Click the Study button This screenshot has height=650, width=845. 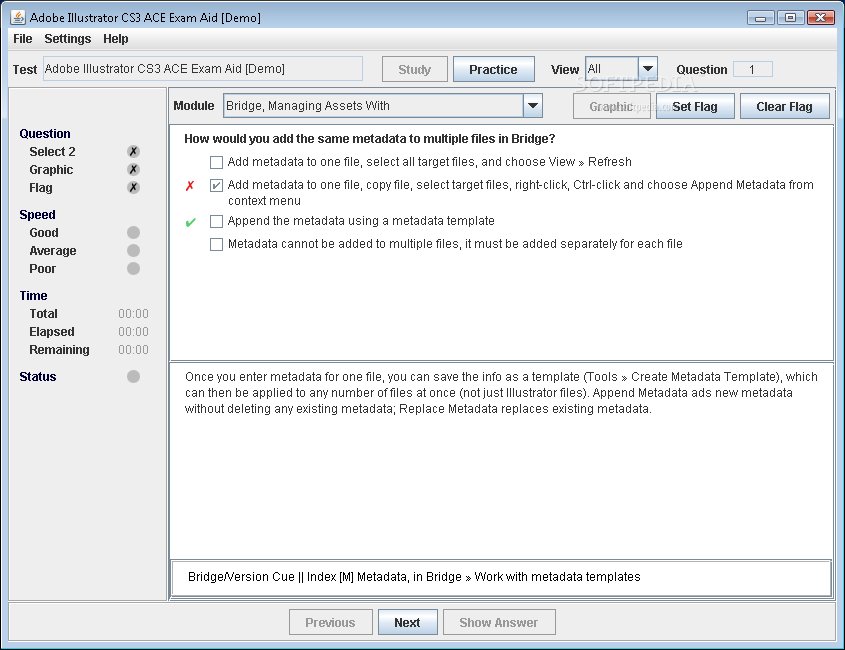(414, 69)
